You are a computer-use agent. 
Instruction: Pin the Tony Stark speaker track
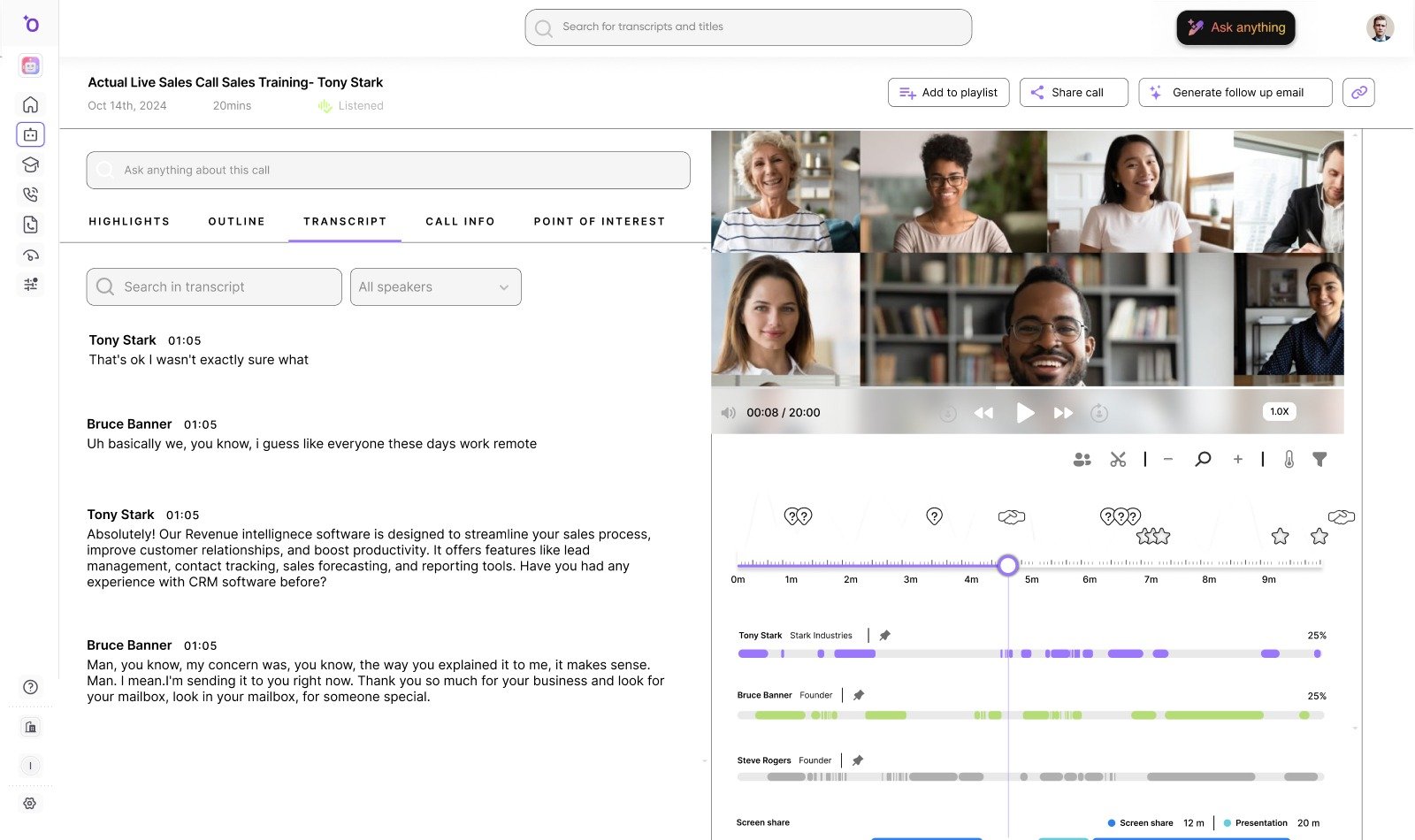tap(884, 635)
